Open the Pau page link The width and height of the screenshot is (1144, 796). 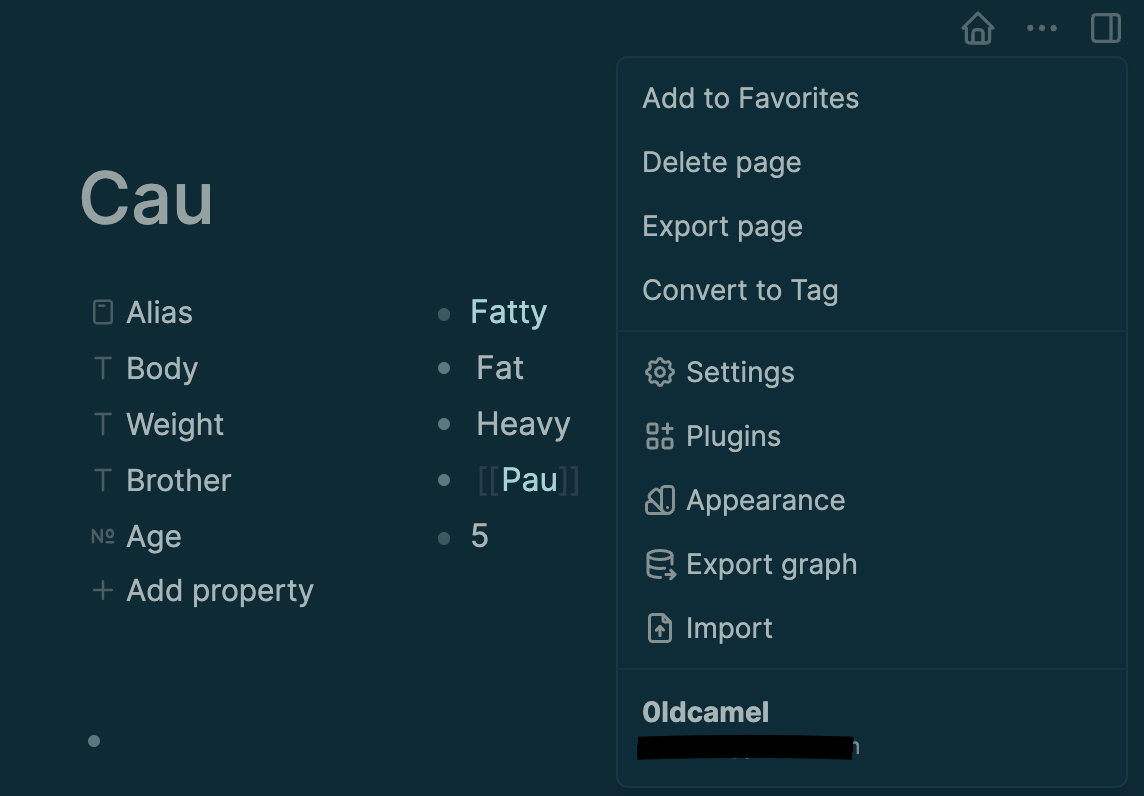[x=529, y=481]
